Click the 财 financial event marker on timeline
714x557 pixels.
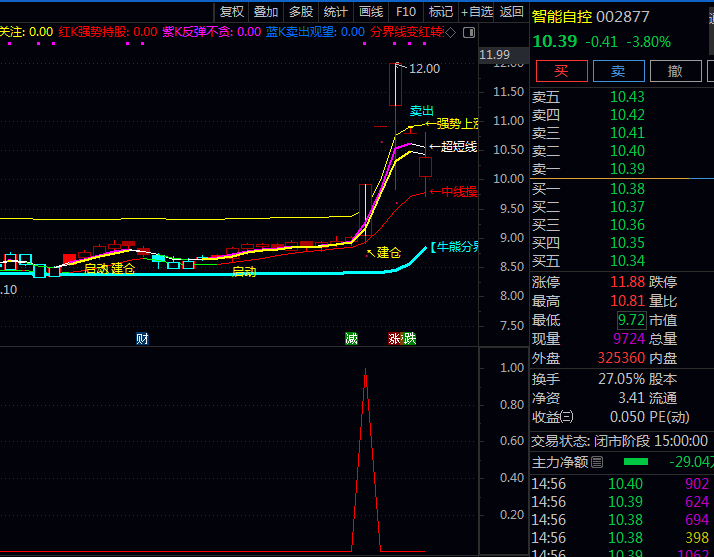[x=142, y=339]
